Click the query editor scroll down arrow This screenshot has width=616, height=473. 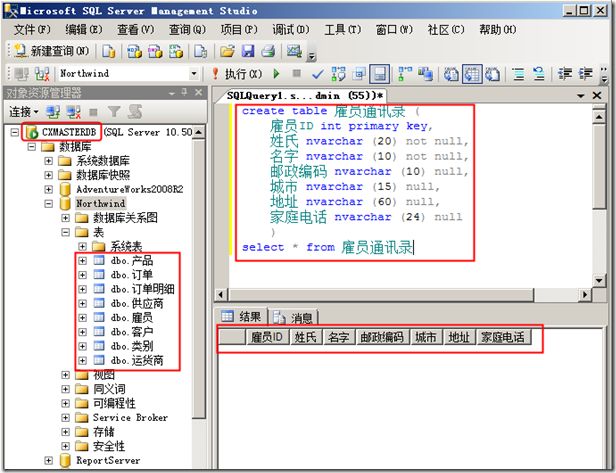click(599, 280)
